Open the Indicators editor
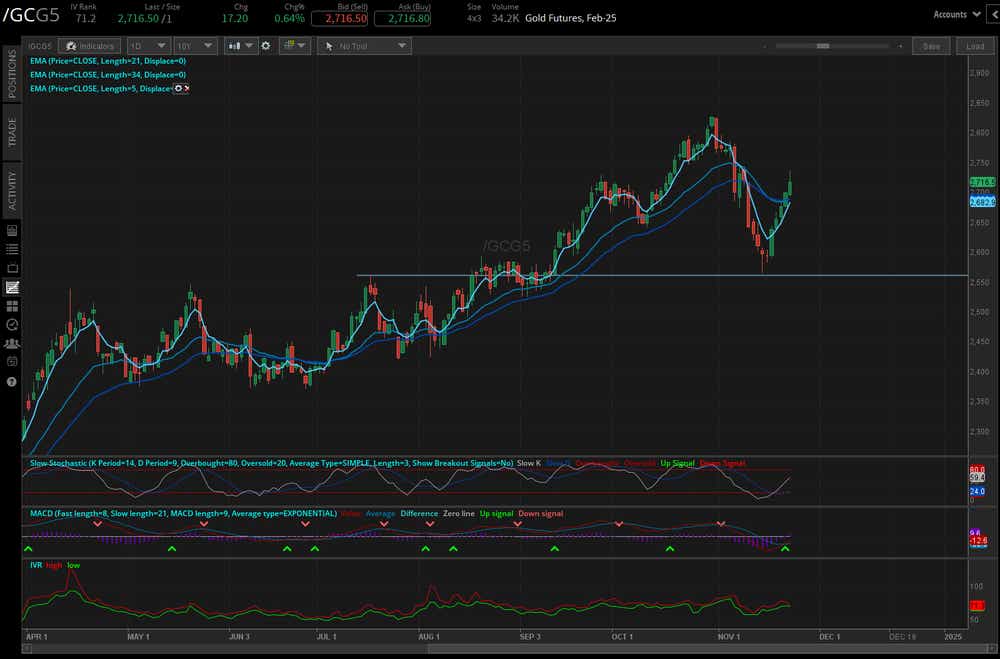This screenshot has width=1000, height=659. point(90,45)
